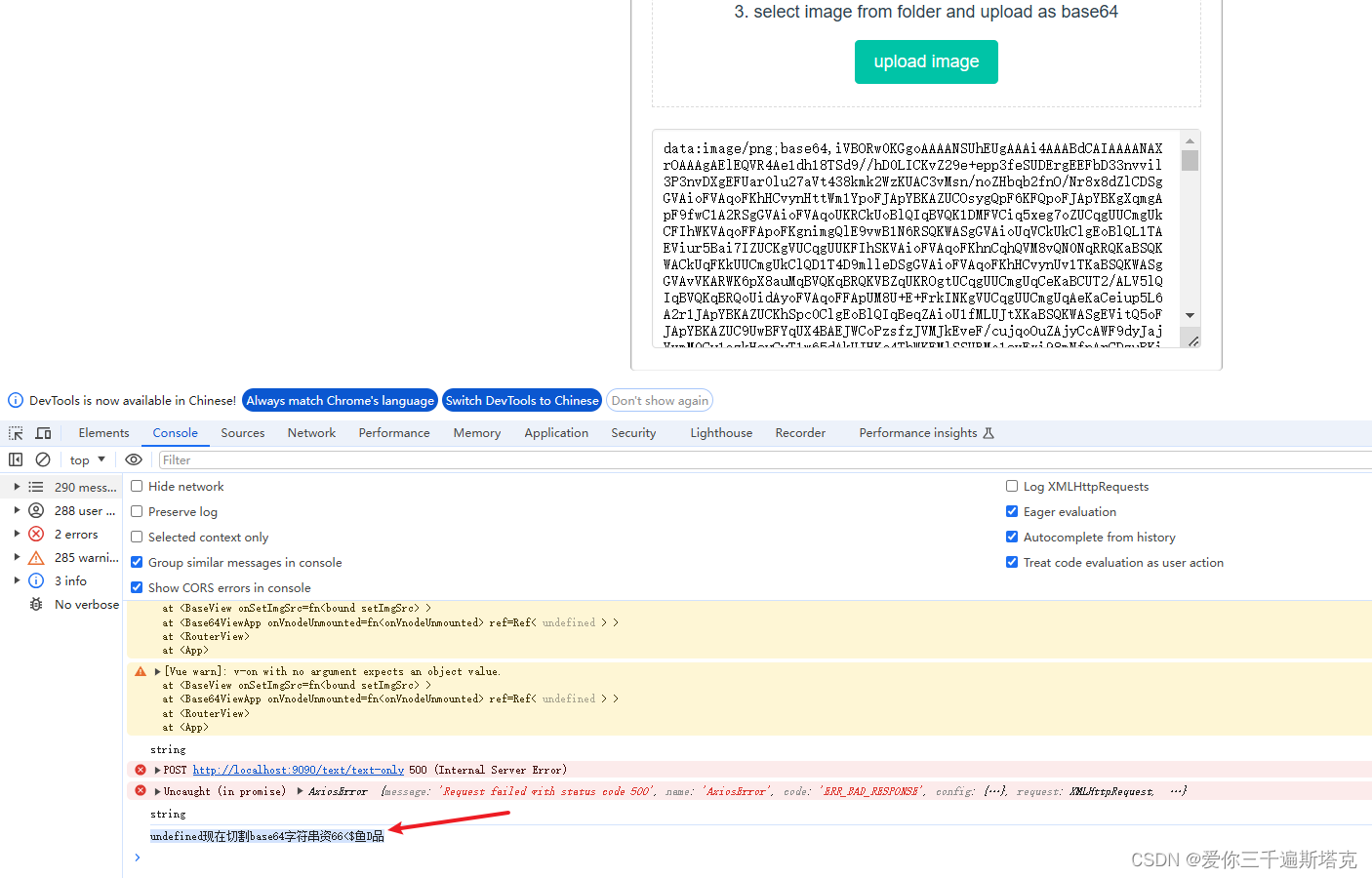Expand the 288 user messages group
The image size is (1372, 878).
[x=17, y=510]
